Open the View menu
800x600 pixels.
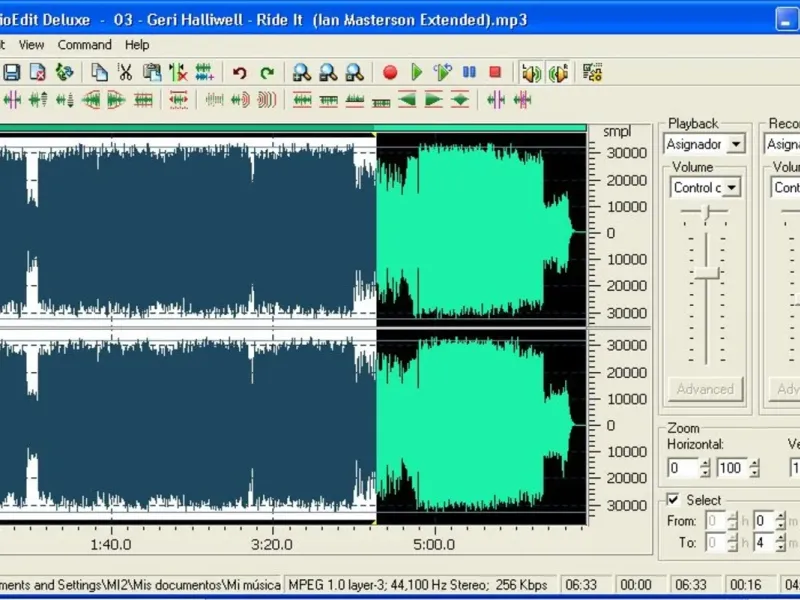31,45
